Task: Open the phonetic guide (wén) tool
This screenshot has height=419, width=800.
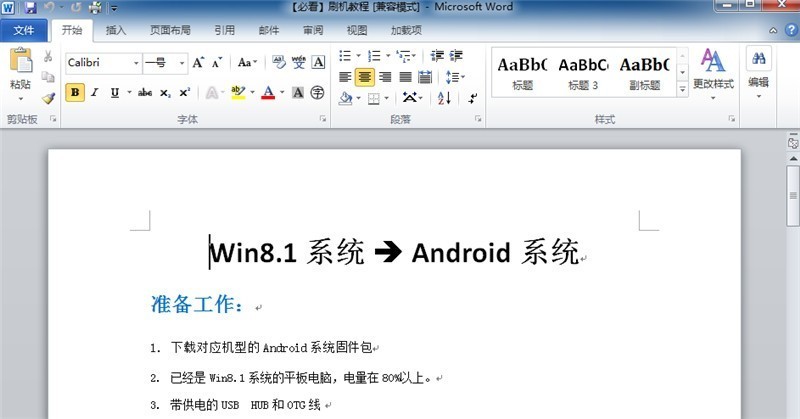Action: pyautogui.click(x=298, y=62)
